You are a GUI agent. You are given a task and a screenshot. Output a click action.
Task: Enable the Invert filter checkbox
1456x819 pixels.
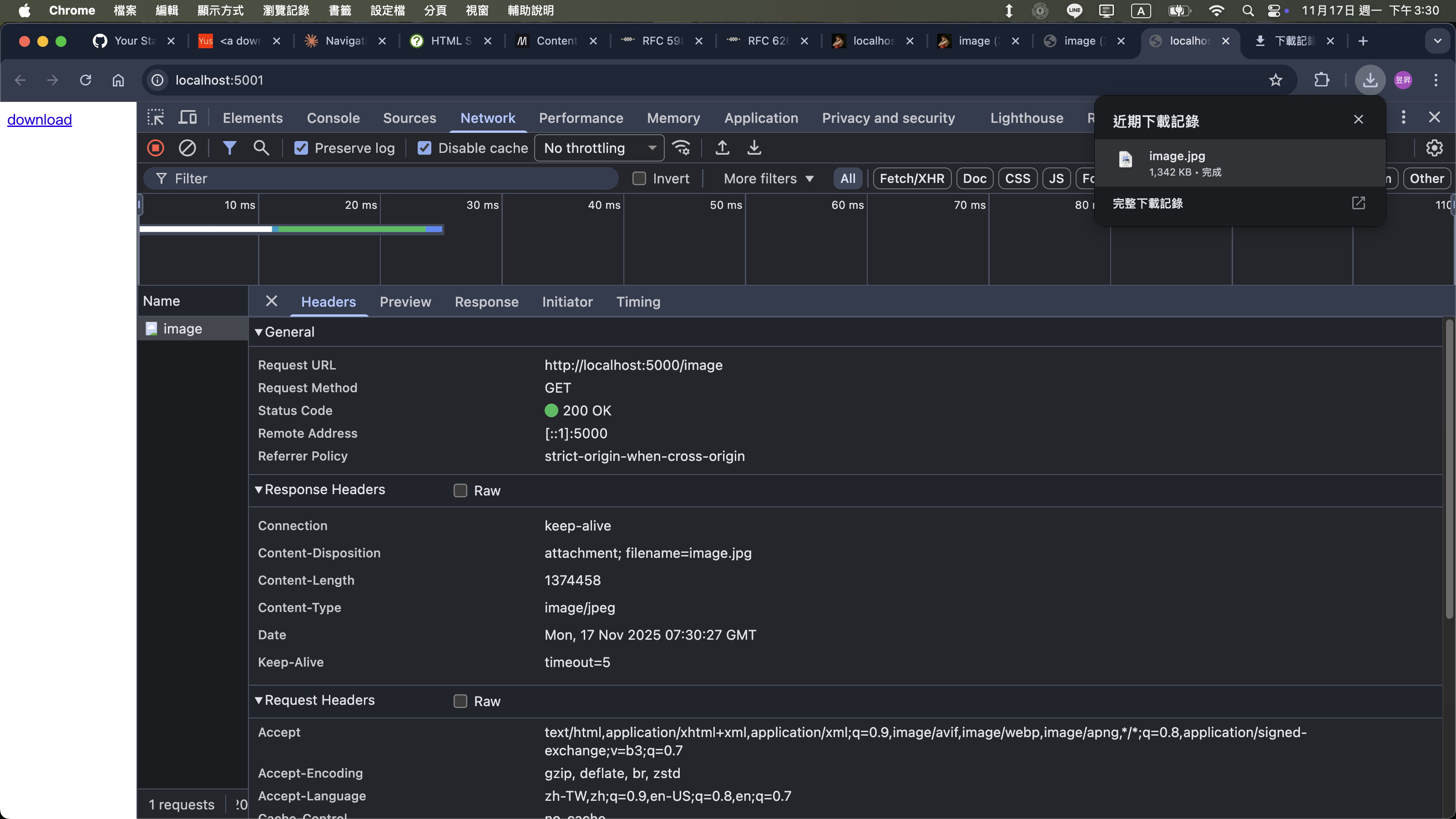point(639,179)
